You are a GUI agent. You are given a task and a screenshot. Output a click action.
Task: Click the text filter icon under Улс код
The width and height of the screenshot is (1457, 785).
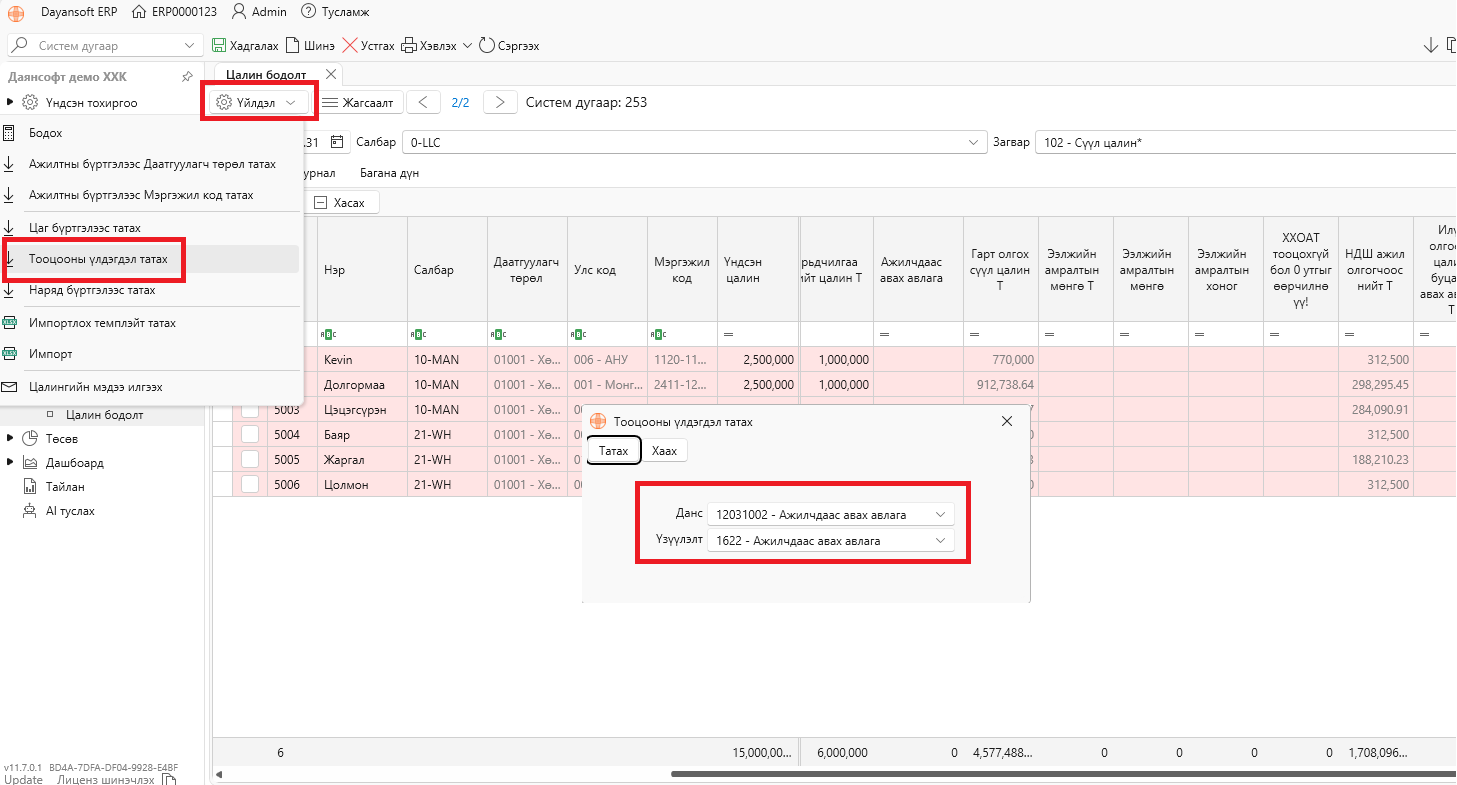coord(579,334)
